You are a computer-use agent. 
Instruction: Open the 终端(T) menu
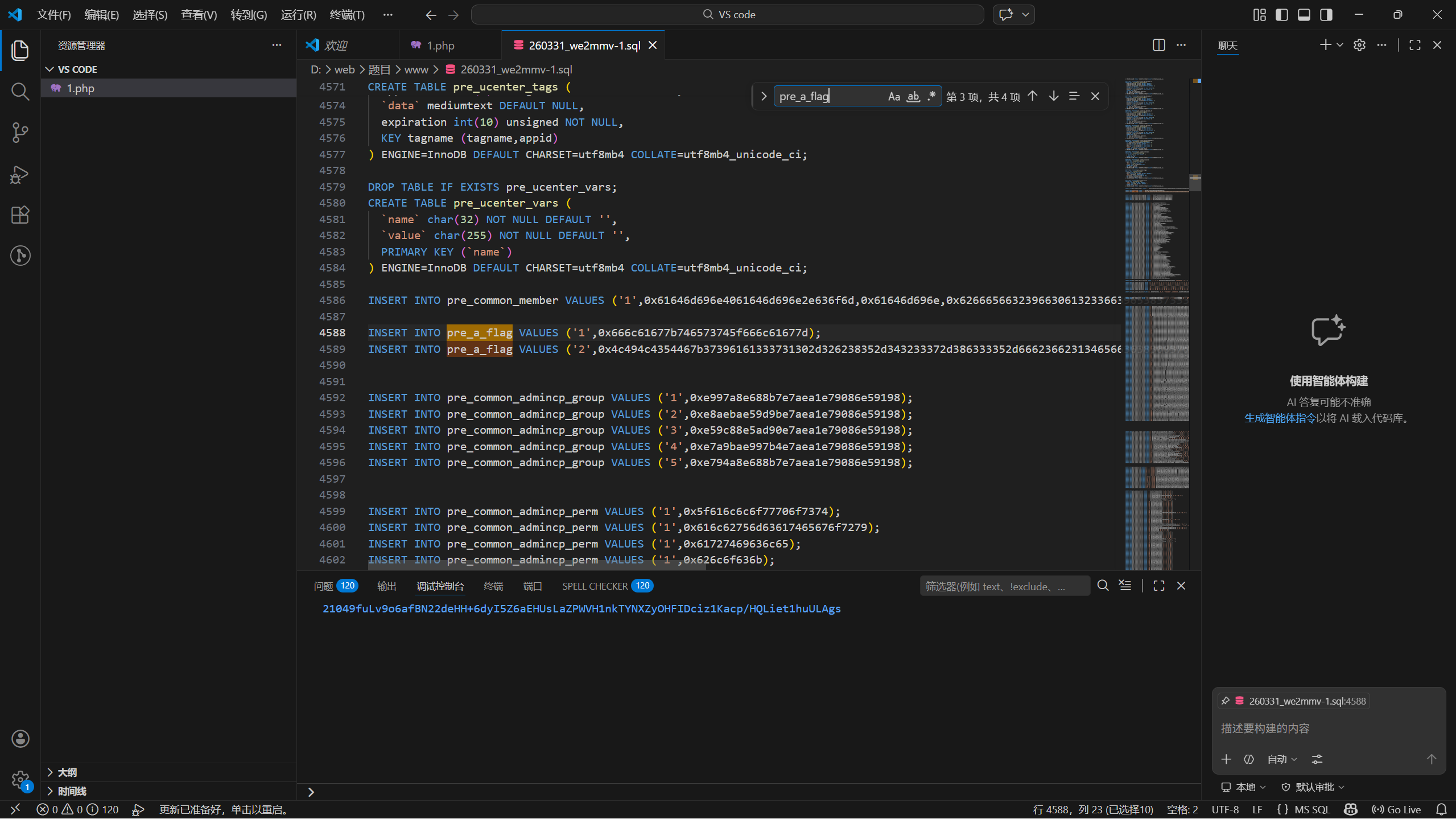347,15
